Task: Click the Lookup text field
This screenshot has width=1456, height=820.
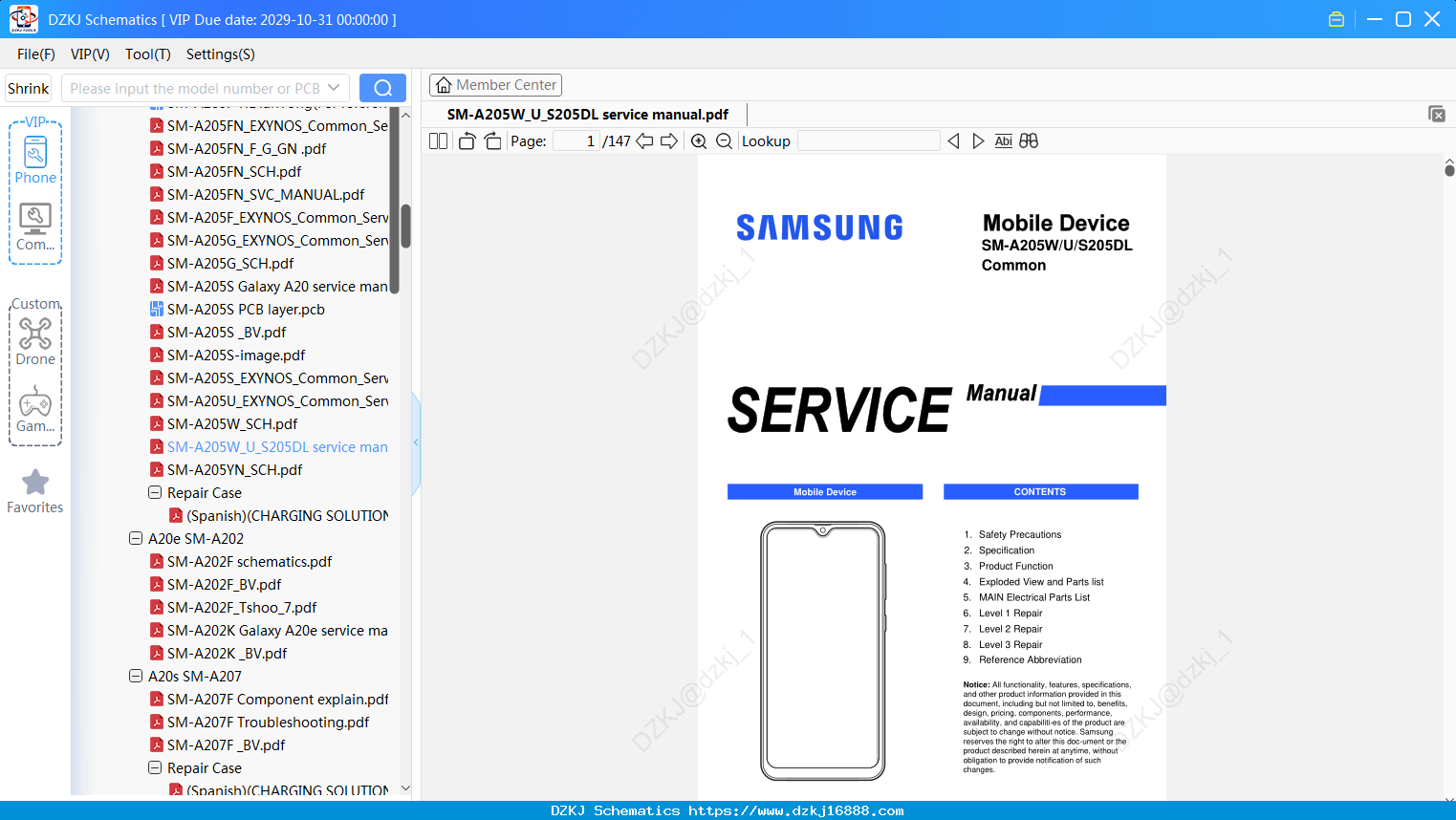Action: (869, 141)
